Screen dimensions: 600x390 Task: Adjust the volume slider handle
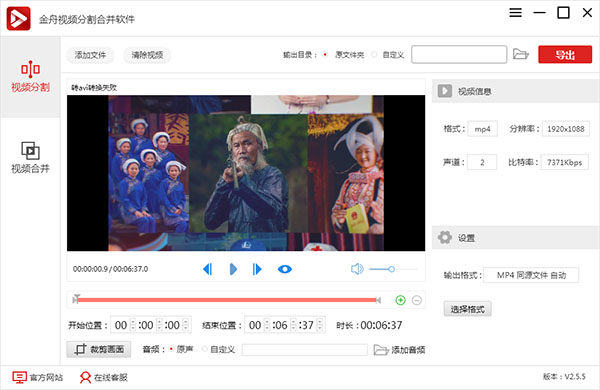coord(391,269)
